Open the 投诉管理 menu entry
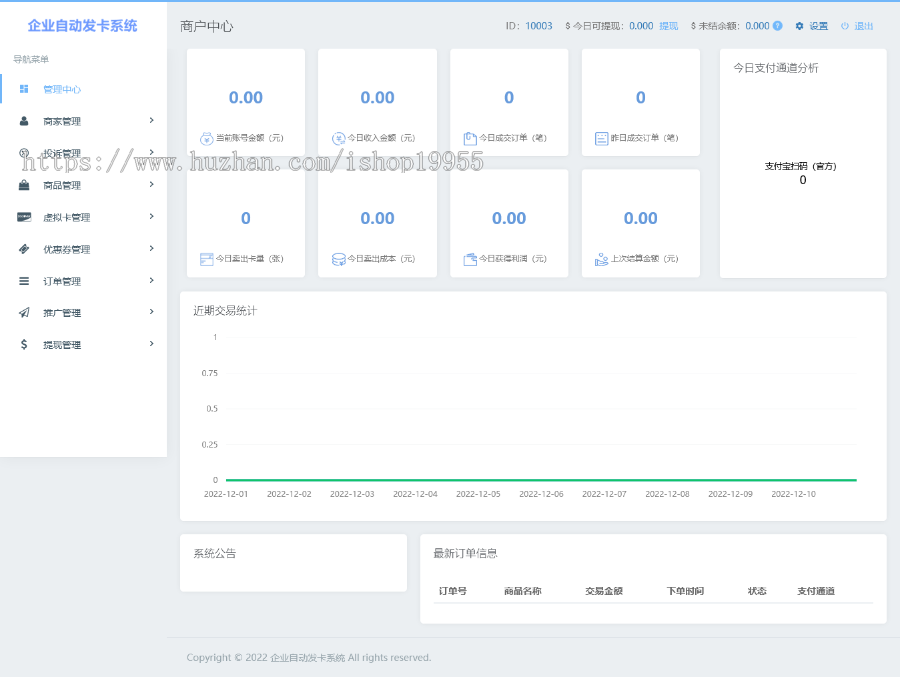Image resolution: width=900 pixels, height=677 pixels. tap(62, 153)
